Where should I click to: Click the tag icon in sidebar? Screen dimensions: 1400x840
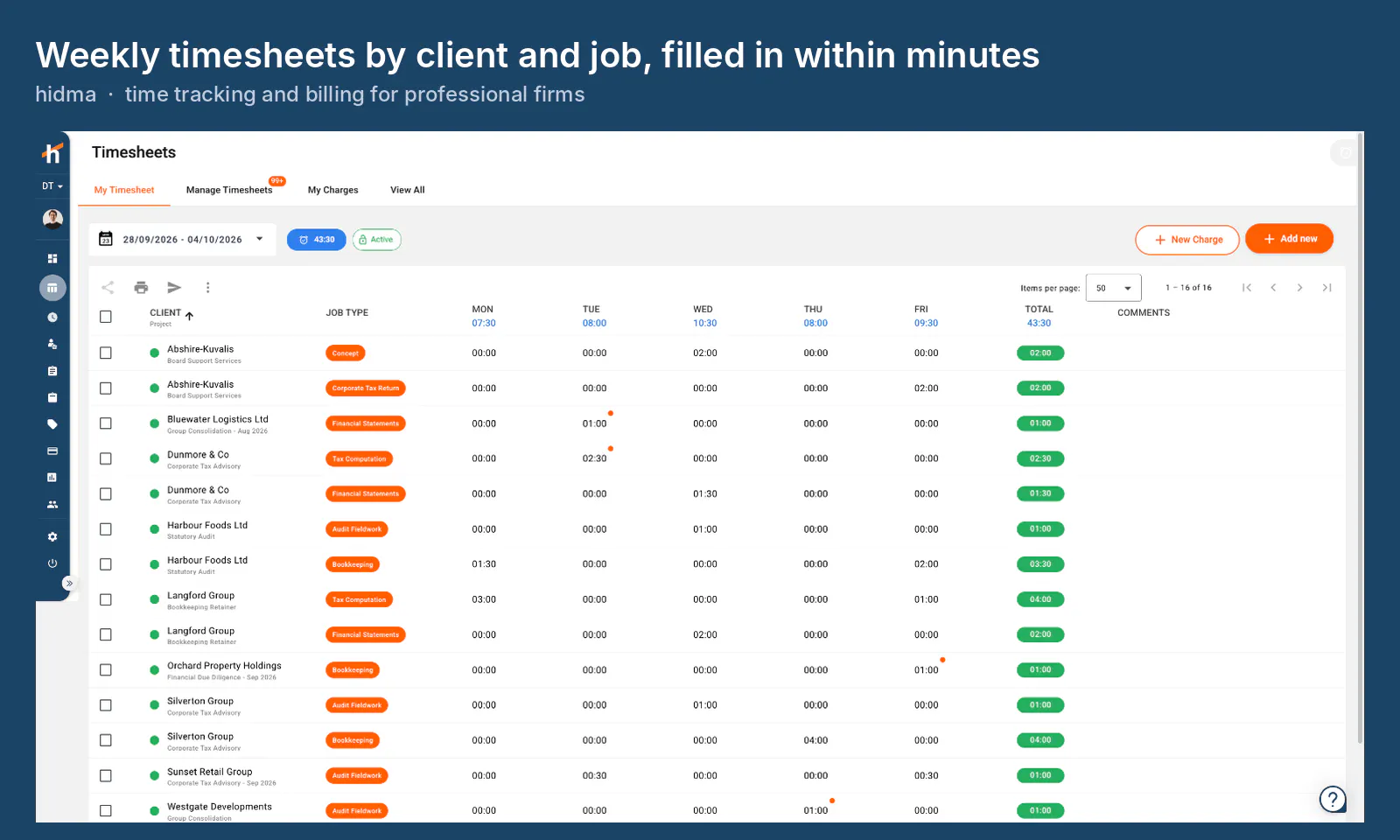52,424
